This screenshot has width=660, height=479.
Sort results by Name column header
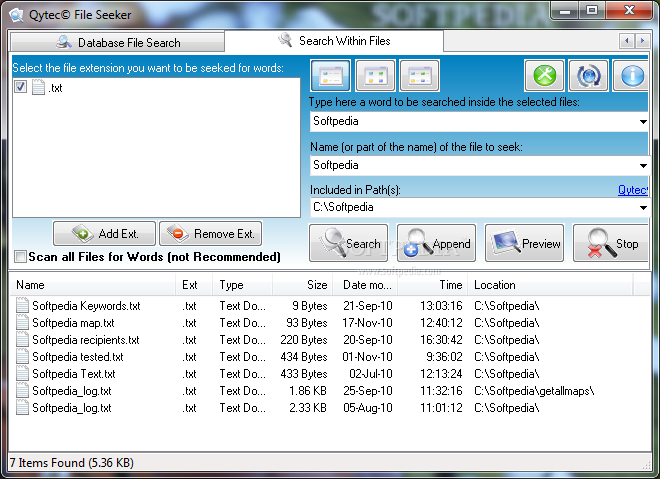[x=93, y=285]
